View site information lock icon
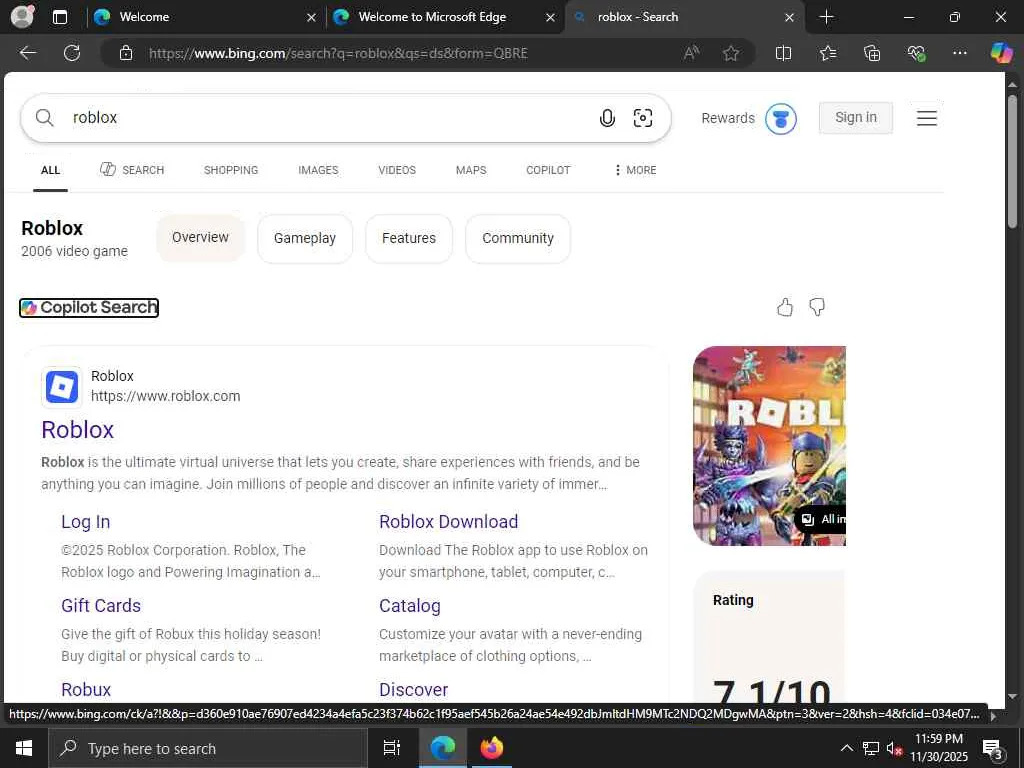This screenshot has height=768, width=1024. tap(126, 53)
